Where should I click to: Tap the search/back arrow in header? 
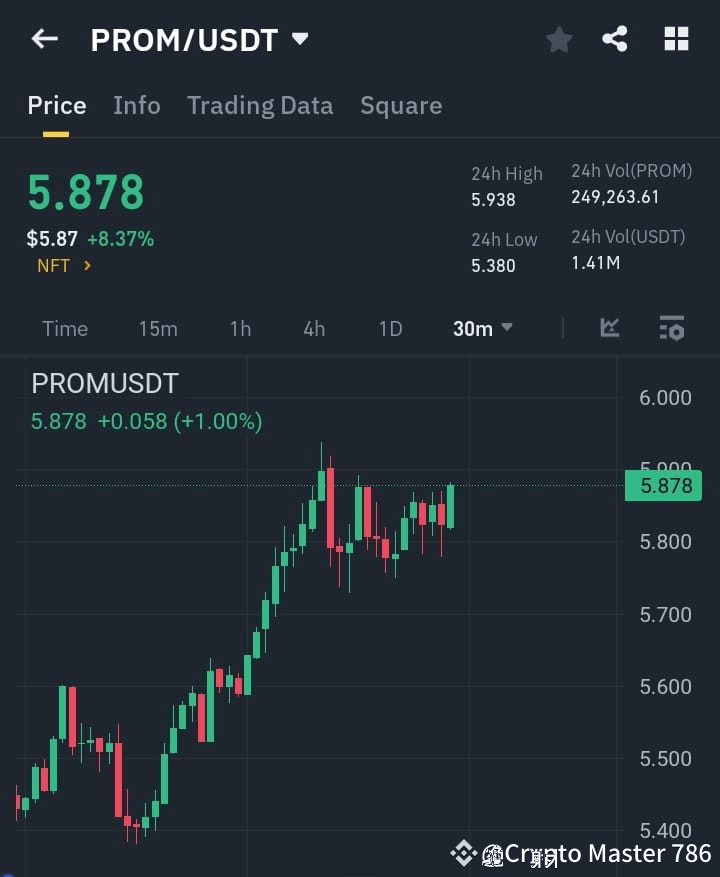point(44,39)
